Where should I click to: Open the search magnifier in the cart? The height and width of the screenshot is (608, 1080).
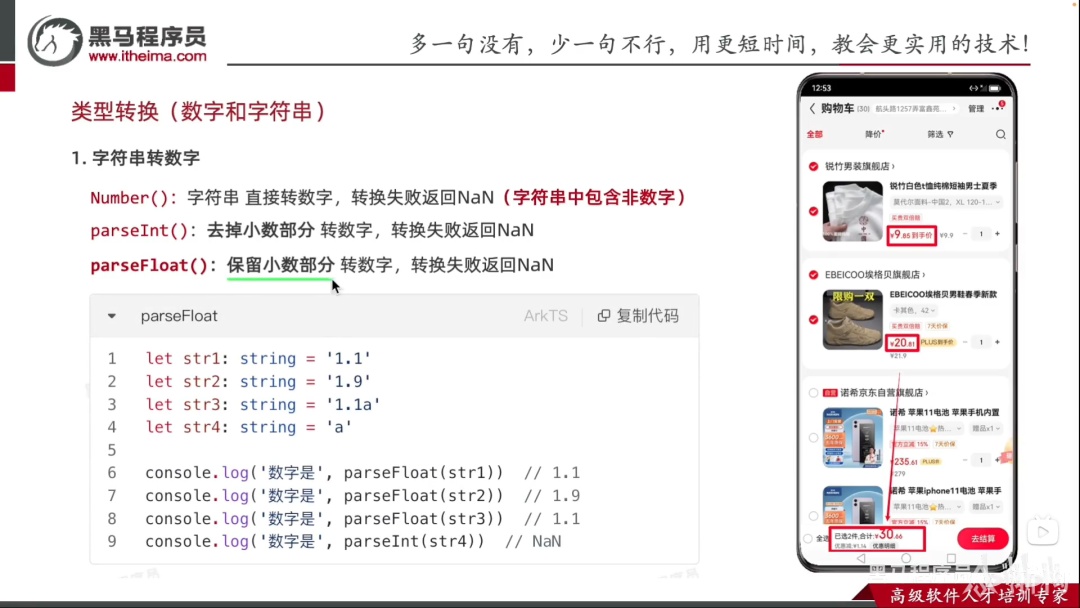click(x=1000, y=134)
